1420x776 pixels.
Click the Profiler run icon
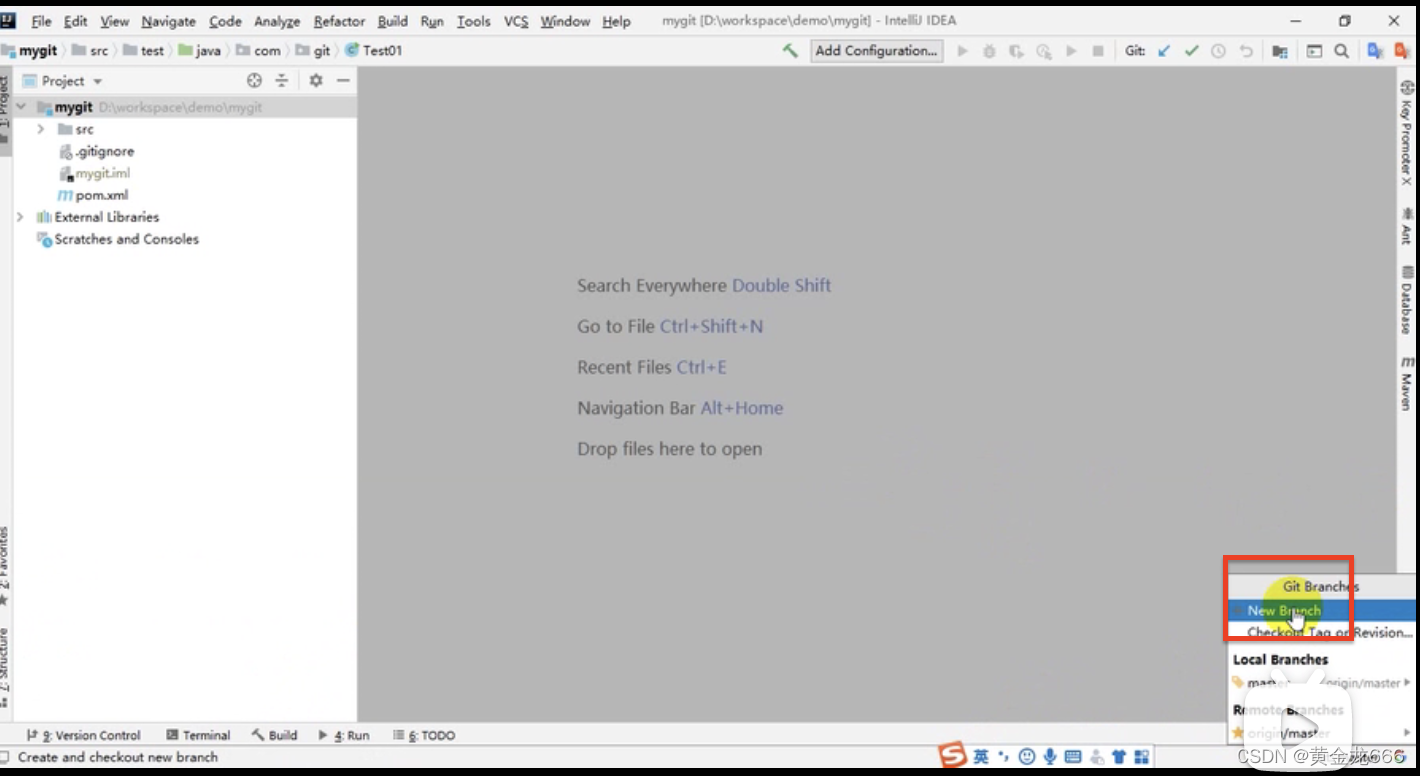point(1044,50)
